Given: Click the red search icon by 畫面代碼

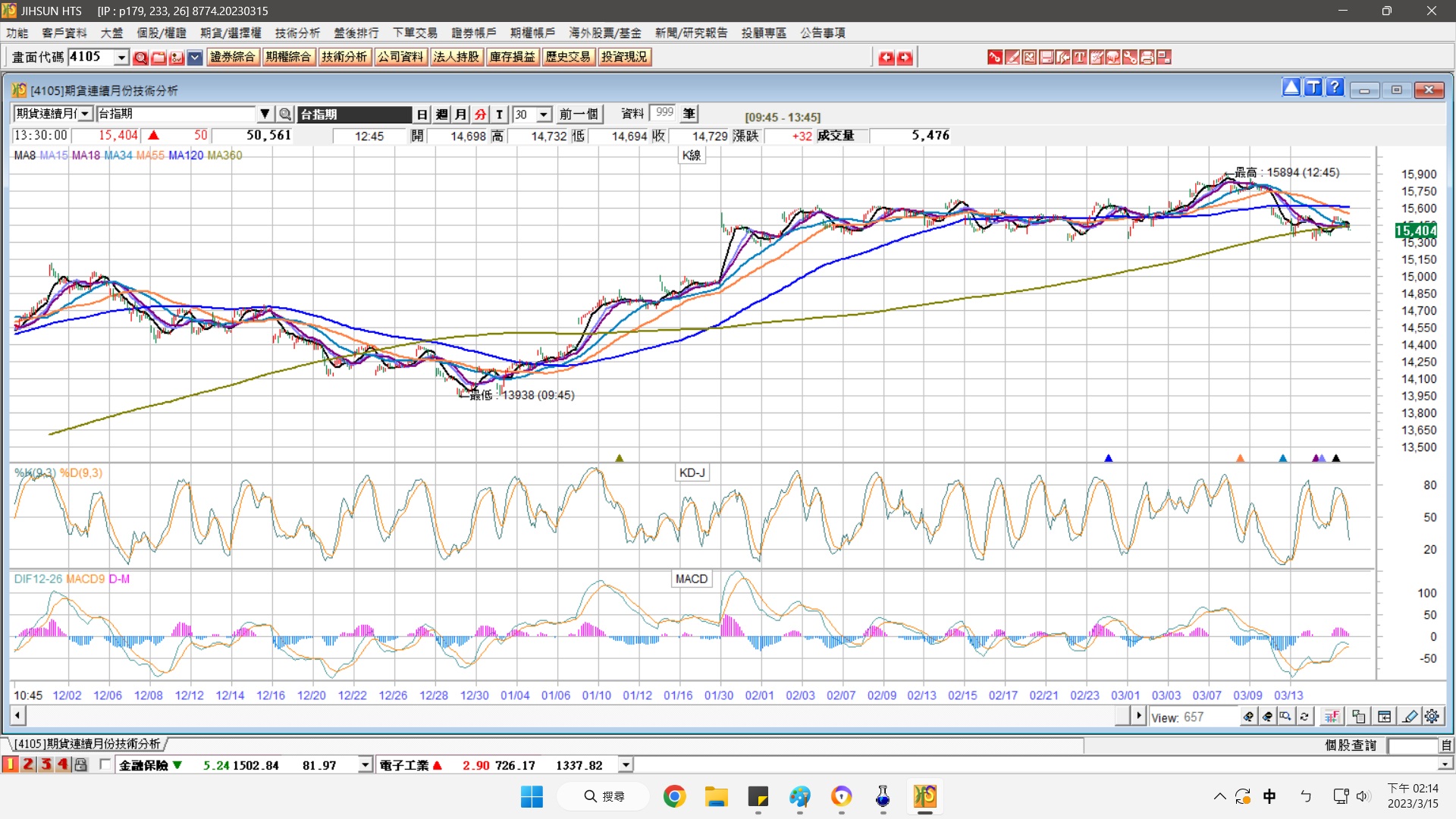Looking at the screenshot, I should (x=140, y=58).
